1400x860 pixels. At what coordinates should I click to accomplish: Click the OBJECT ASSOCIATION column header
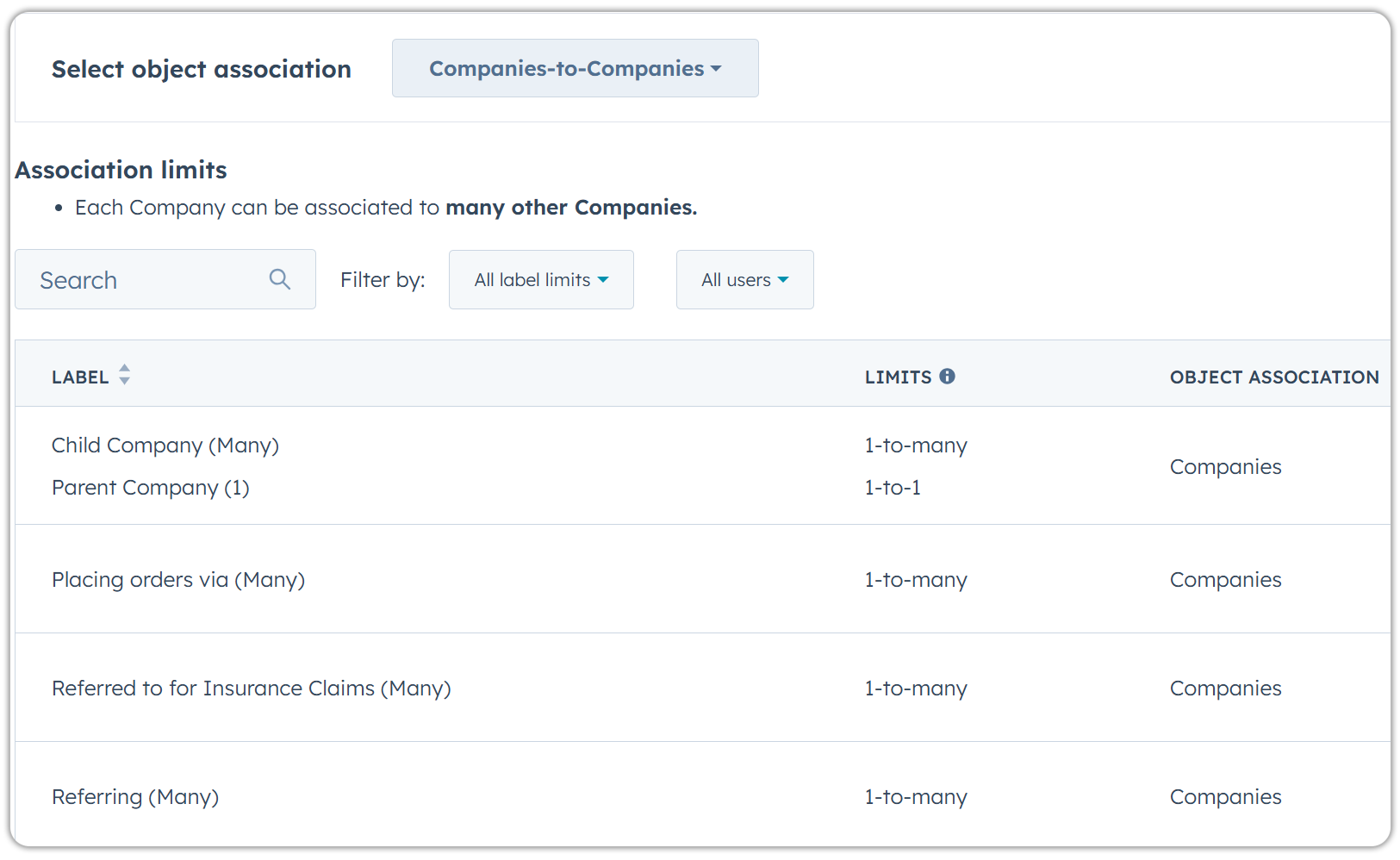(1273, 377)
